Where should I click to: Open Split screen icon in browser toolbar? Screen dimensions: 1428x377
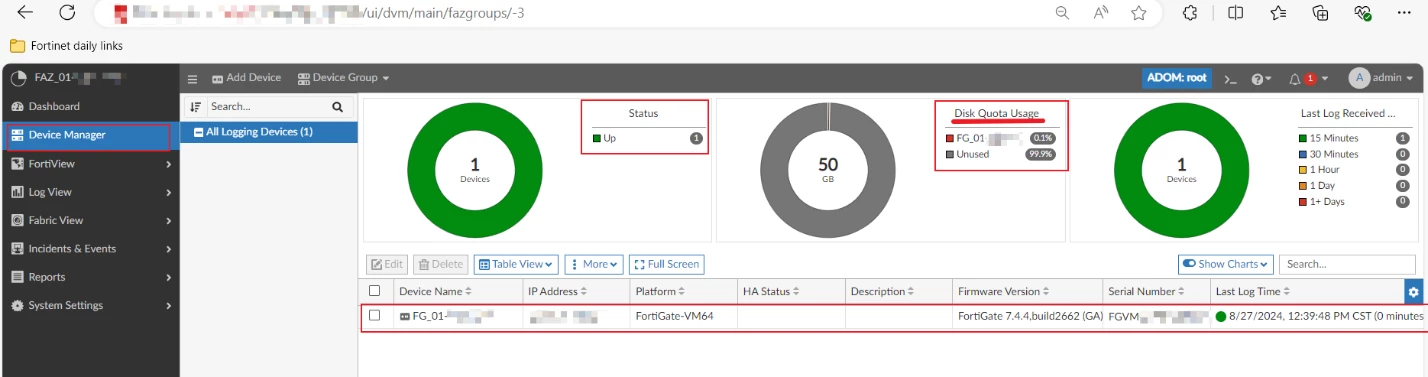pyautogui.click(x=1236, y=13)
